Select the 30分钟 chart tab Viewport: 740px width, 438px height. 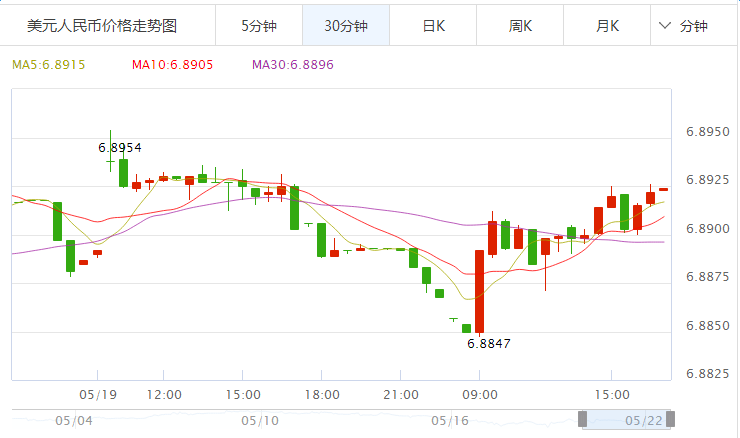tap(346, 25)
